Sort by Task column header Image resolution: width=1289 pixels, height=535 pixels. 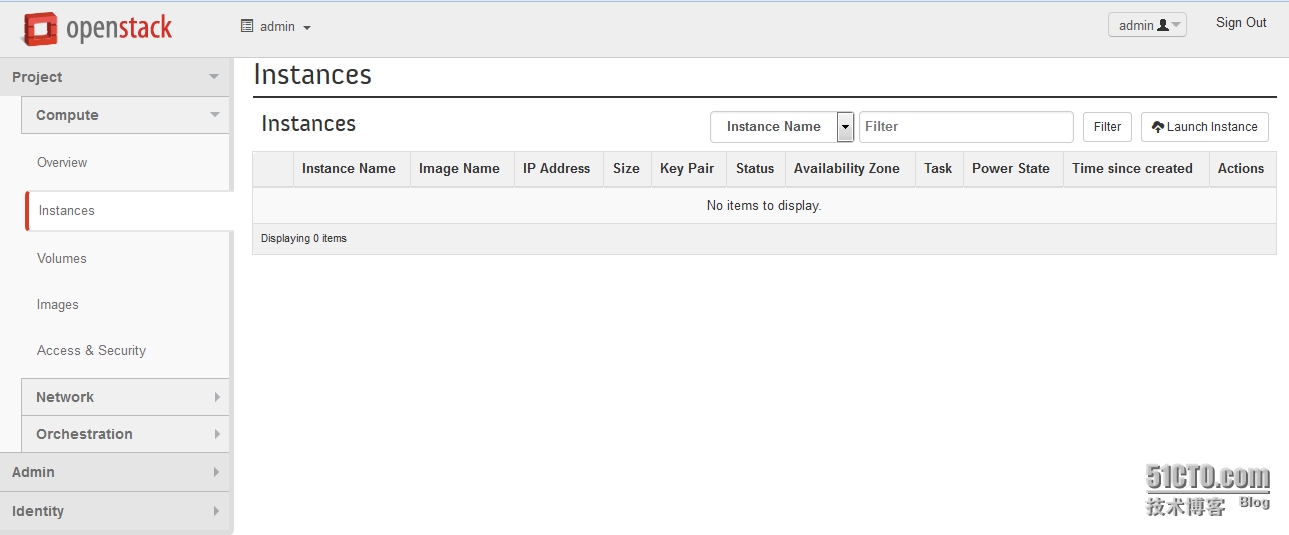tap(938, 168)
